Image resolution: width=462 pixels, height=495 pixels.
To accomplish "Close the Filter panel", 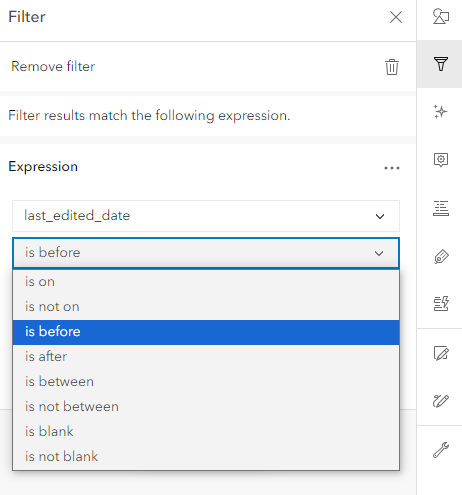I will (396, 17).
